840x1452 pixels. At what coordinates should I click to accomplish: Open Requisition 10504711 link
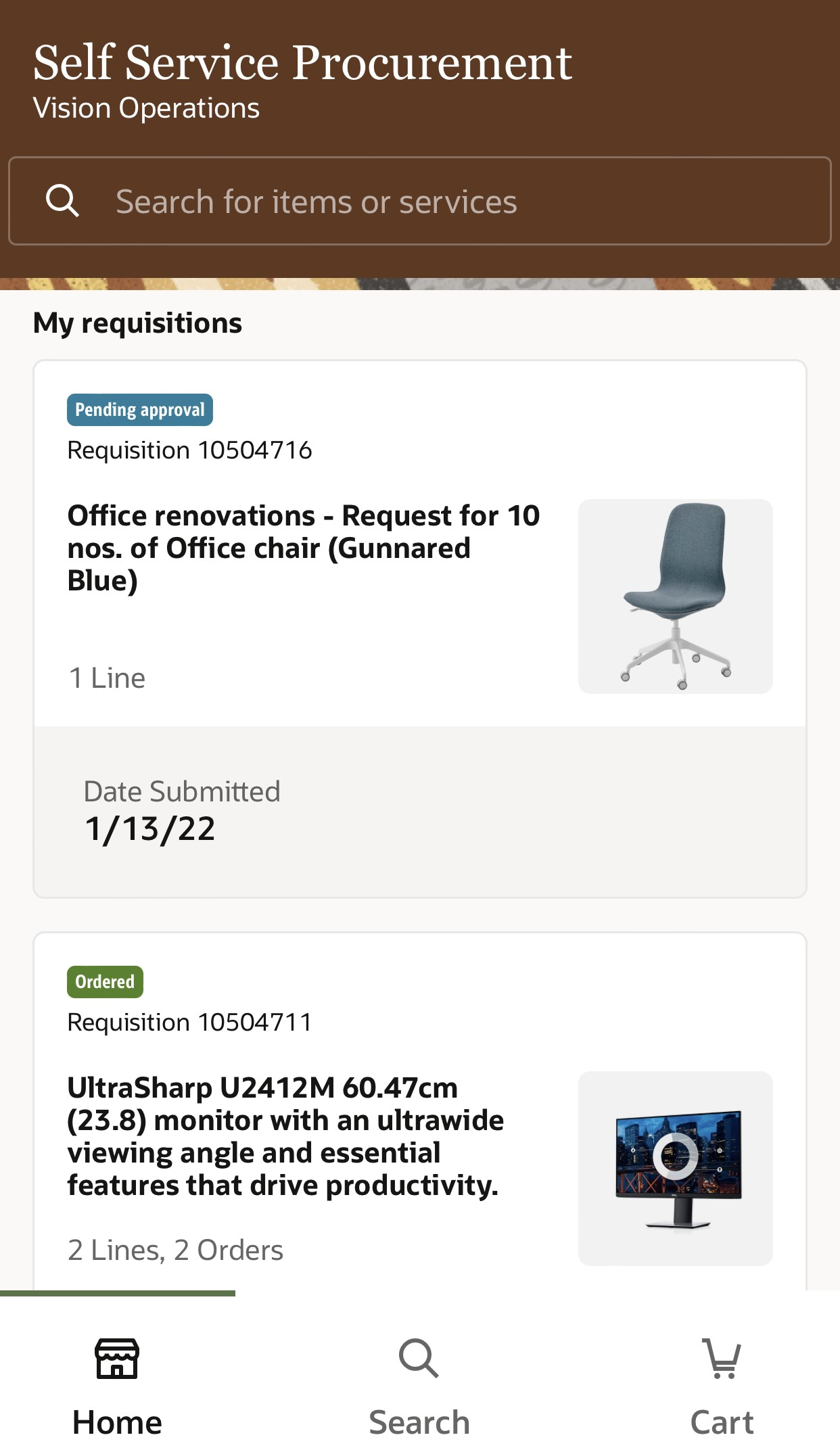[189, 1023]
